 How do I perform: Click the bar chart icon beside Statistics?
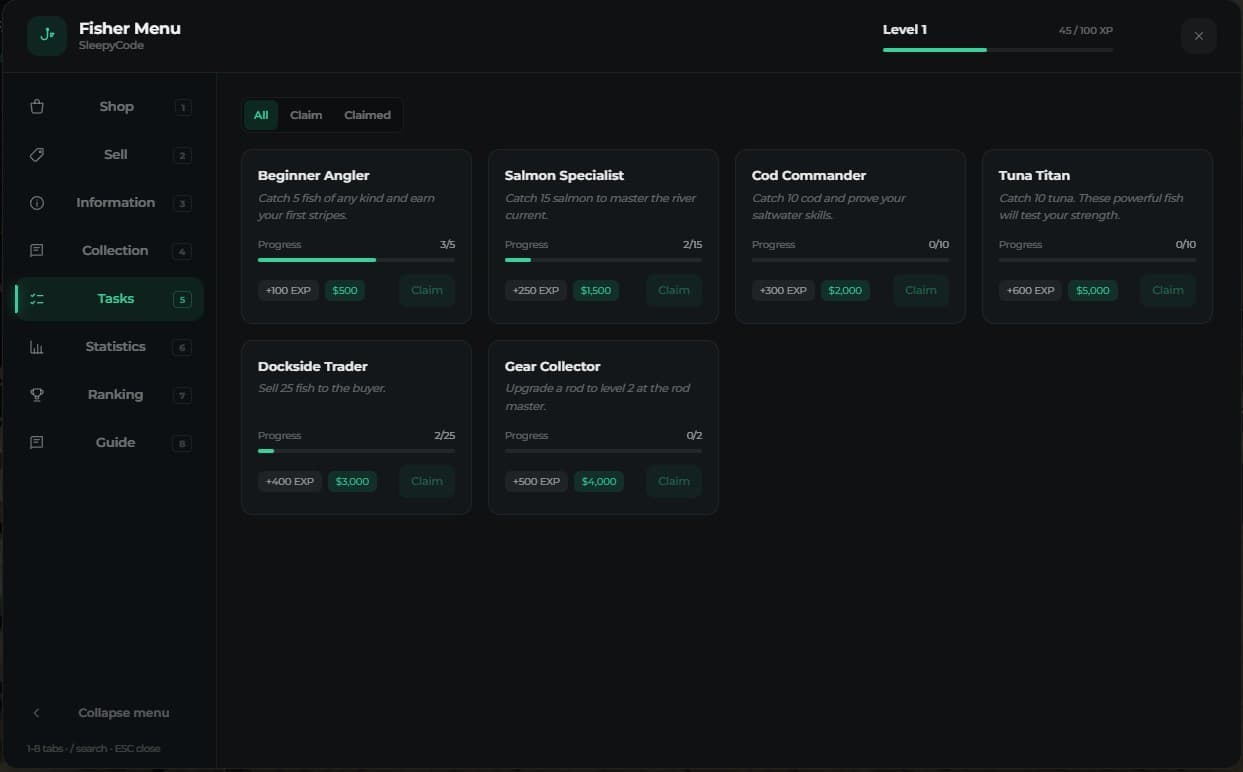click(37, 347)
